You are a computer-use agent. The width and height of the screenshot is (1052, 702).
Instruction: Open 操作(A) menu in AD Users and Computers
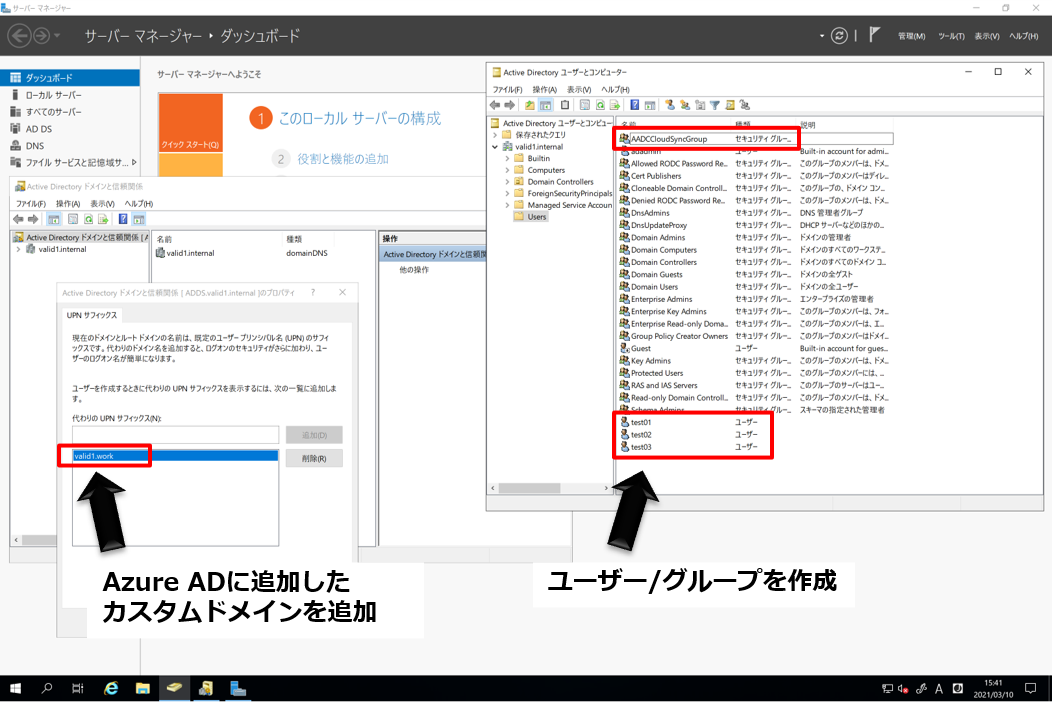[x=544, y=89]
